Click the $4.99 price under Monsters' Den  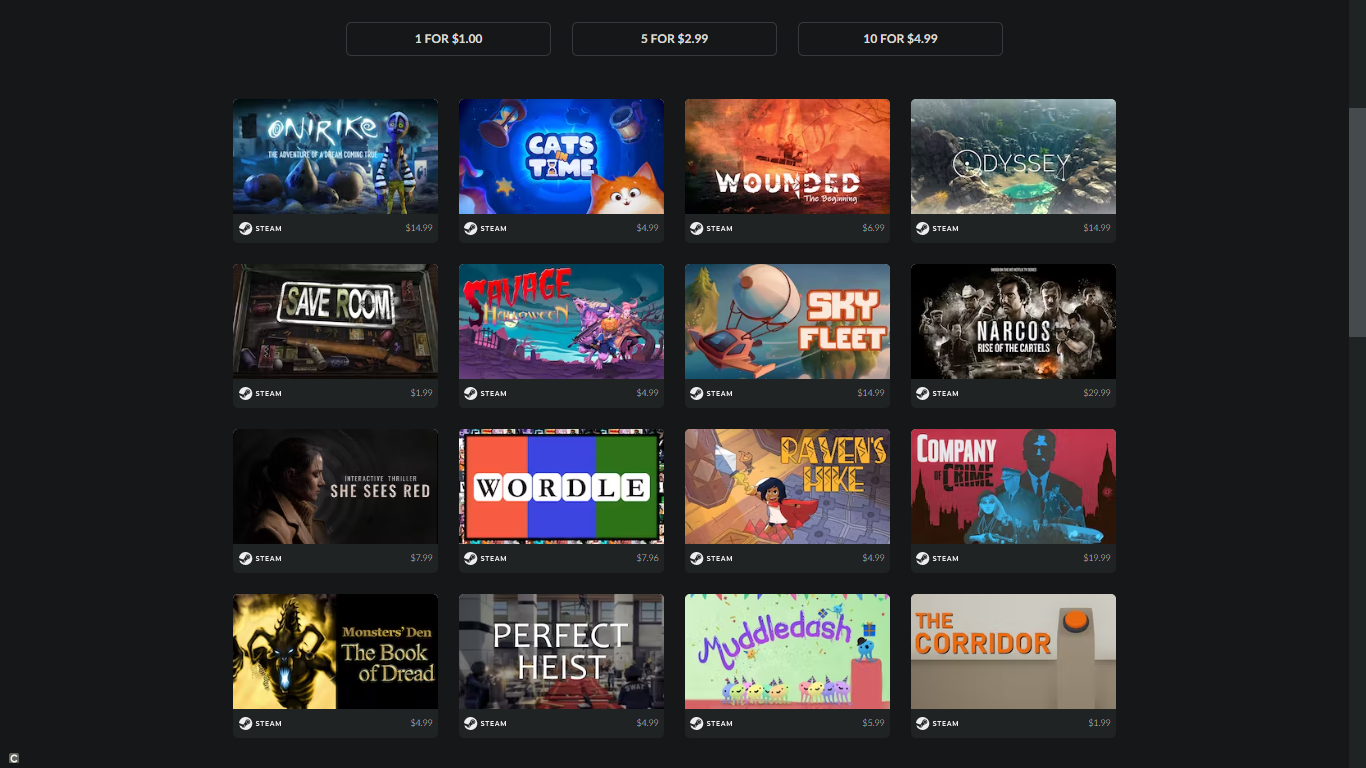click(x=422, y=723)
